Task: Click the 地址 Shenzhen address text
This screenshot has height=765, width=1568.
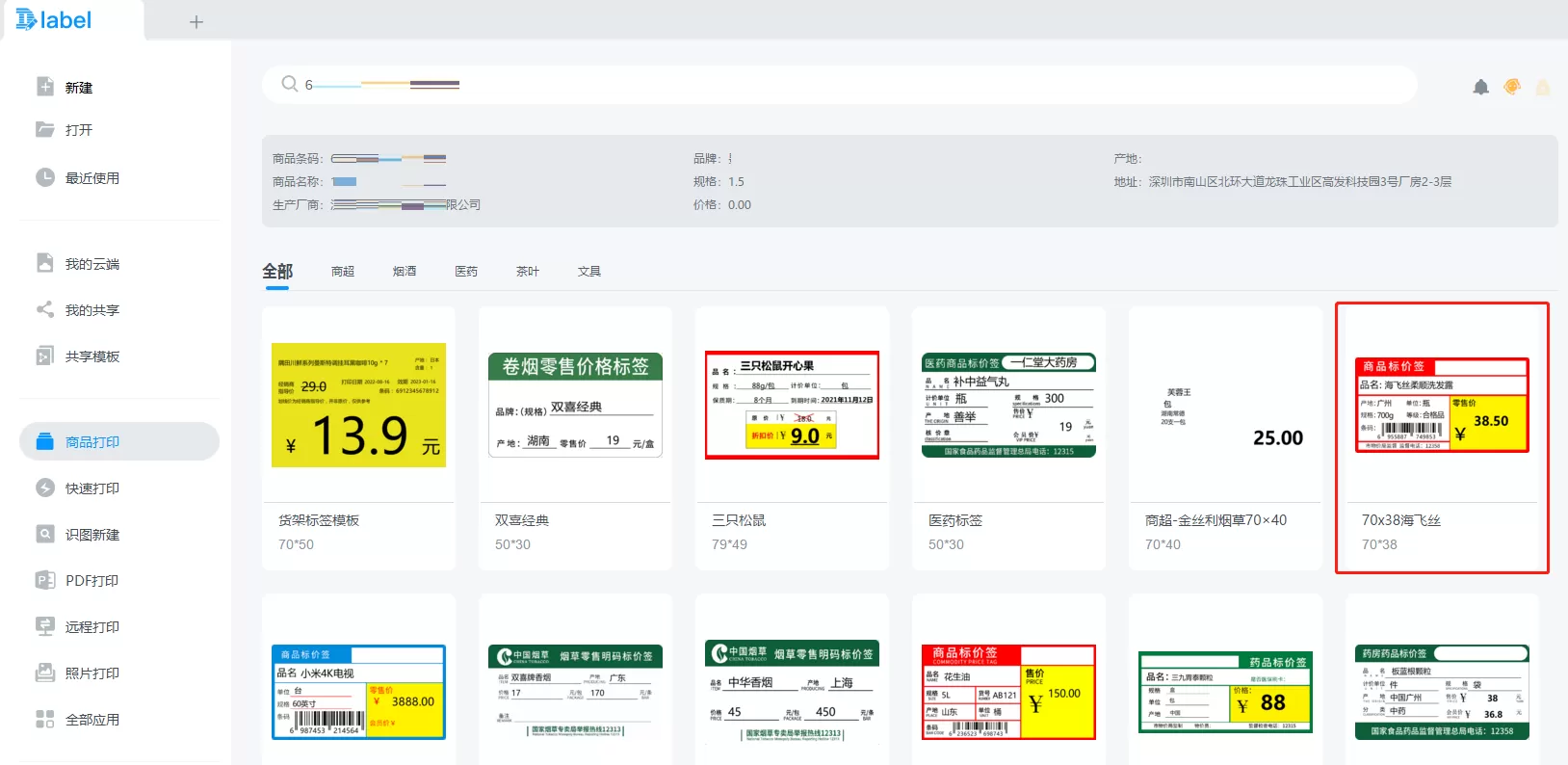Action: click(x=1283, y=182)
